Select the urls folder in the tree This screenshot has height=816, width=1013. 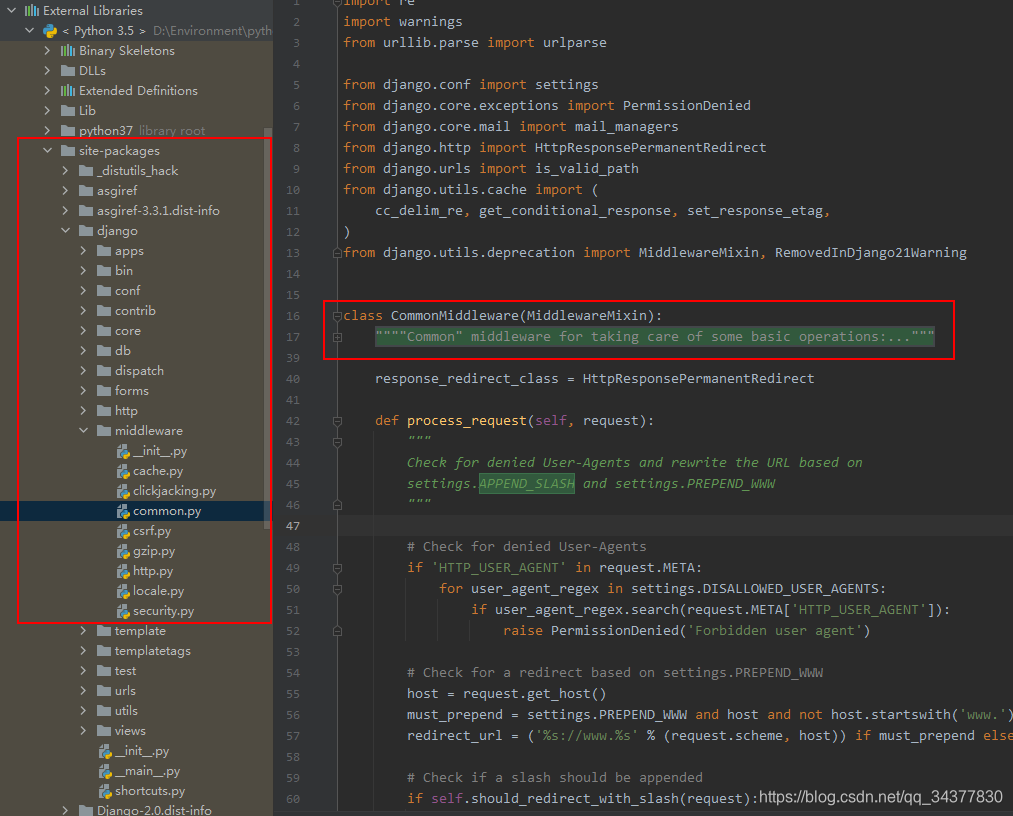tap(125, 691)
